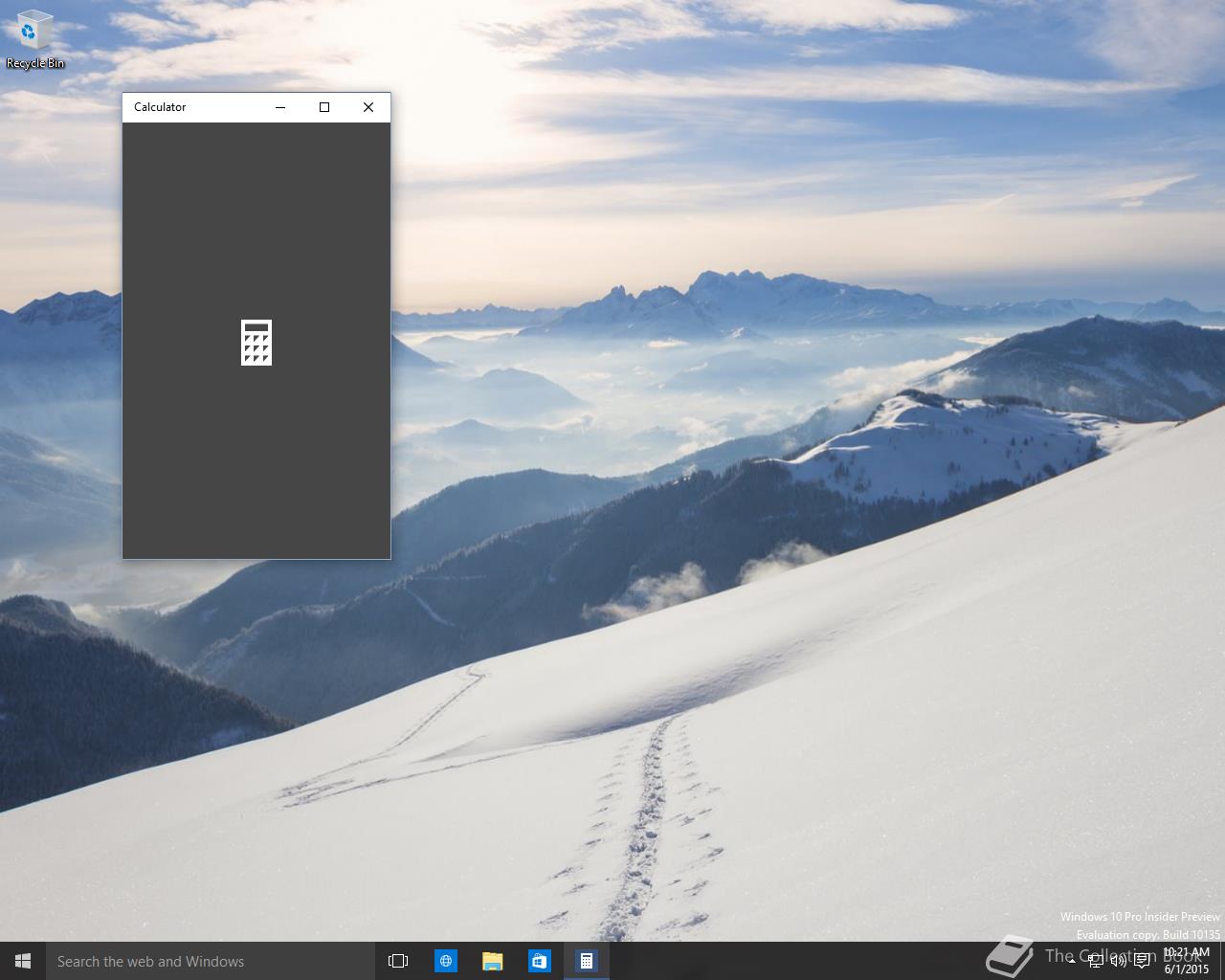Click the Calculator title bar text
The height and width of the screenshot is (980, 1225).
pyautogui.click(x=160, y=107)
